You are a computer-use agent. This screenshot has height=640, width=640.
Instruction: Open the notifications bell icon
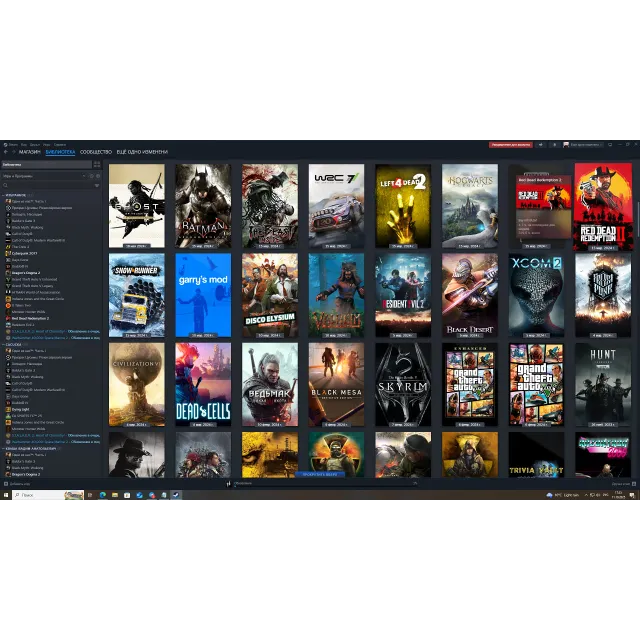[554, 144]
